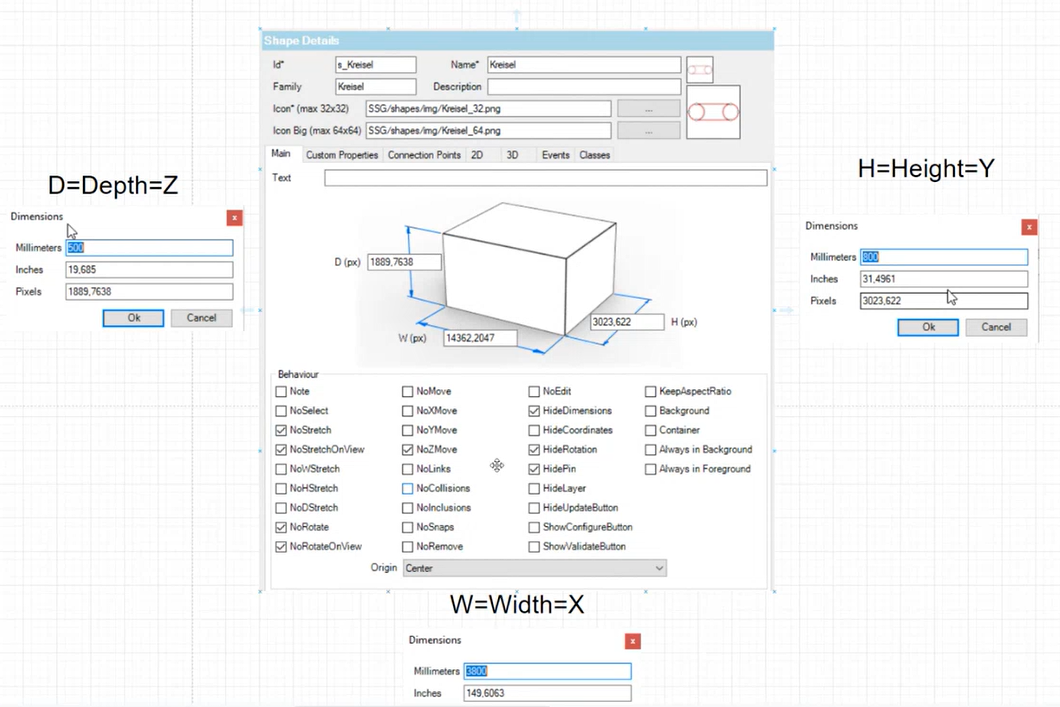Image resolution: width=1060 pixels, height=707 pixels.
Task: Check the HideLayer checkbox
Action: click(534, 488)
